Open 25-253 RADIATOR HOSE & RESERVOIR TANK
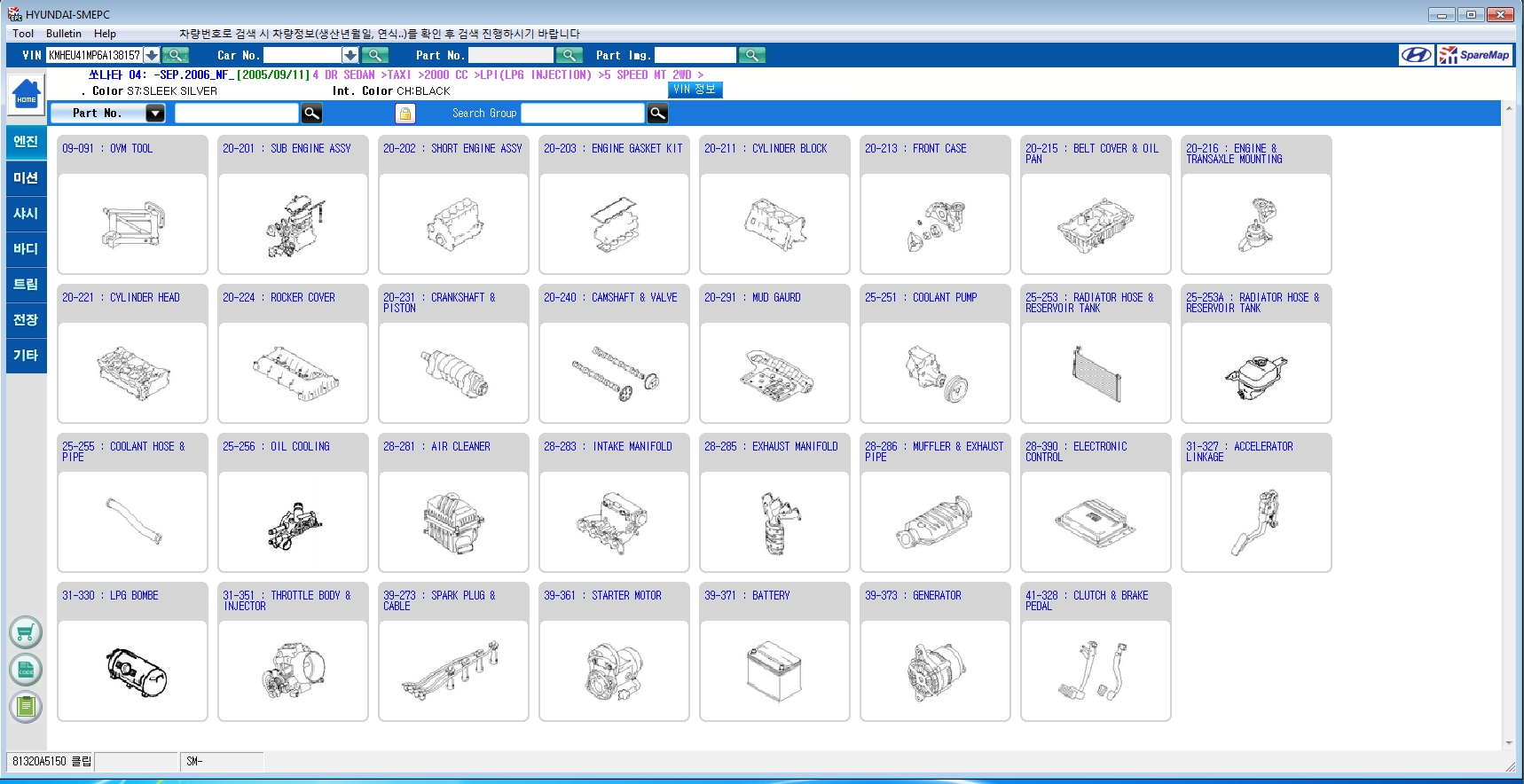This screenshot has width=1524, height=784. point(1096,354)
